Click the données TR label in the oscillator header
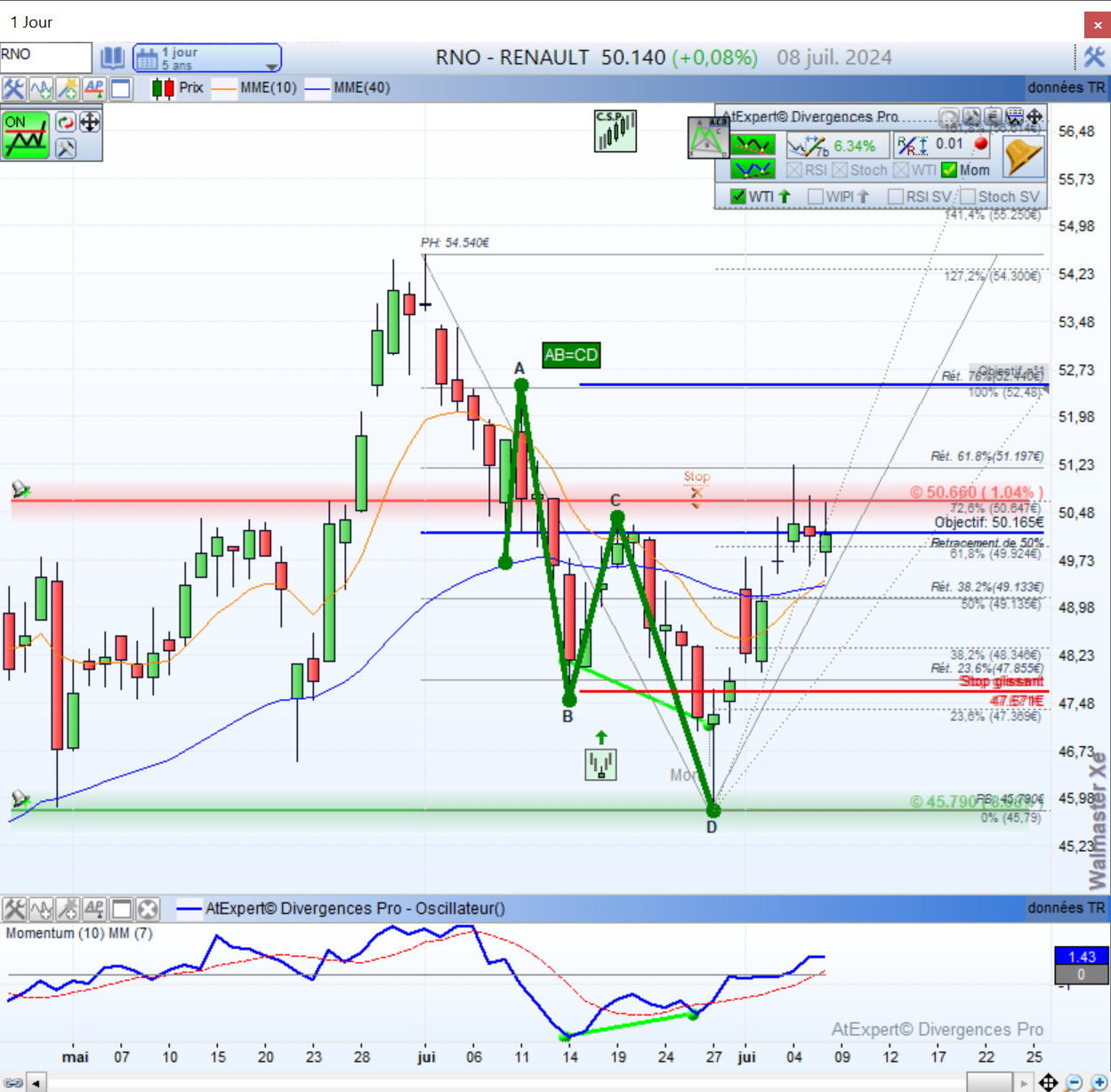This screenshot has width=1111, height=1092. (1066, 908)
